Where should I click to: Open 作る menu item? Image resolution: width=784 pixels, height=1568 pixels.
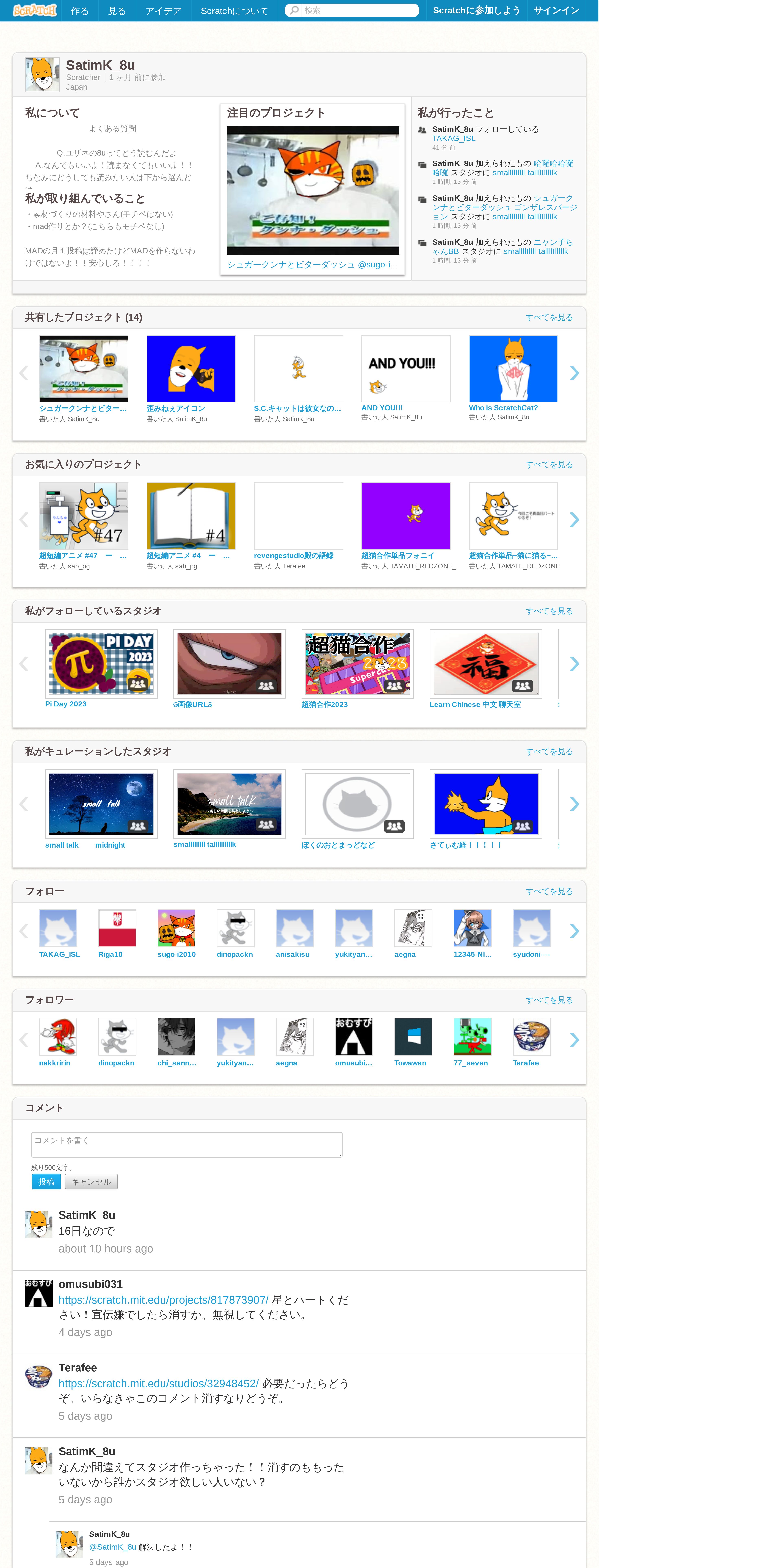click(x=80, y=11)
